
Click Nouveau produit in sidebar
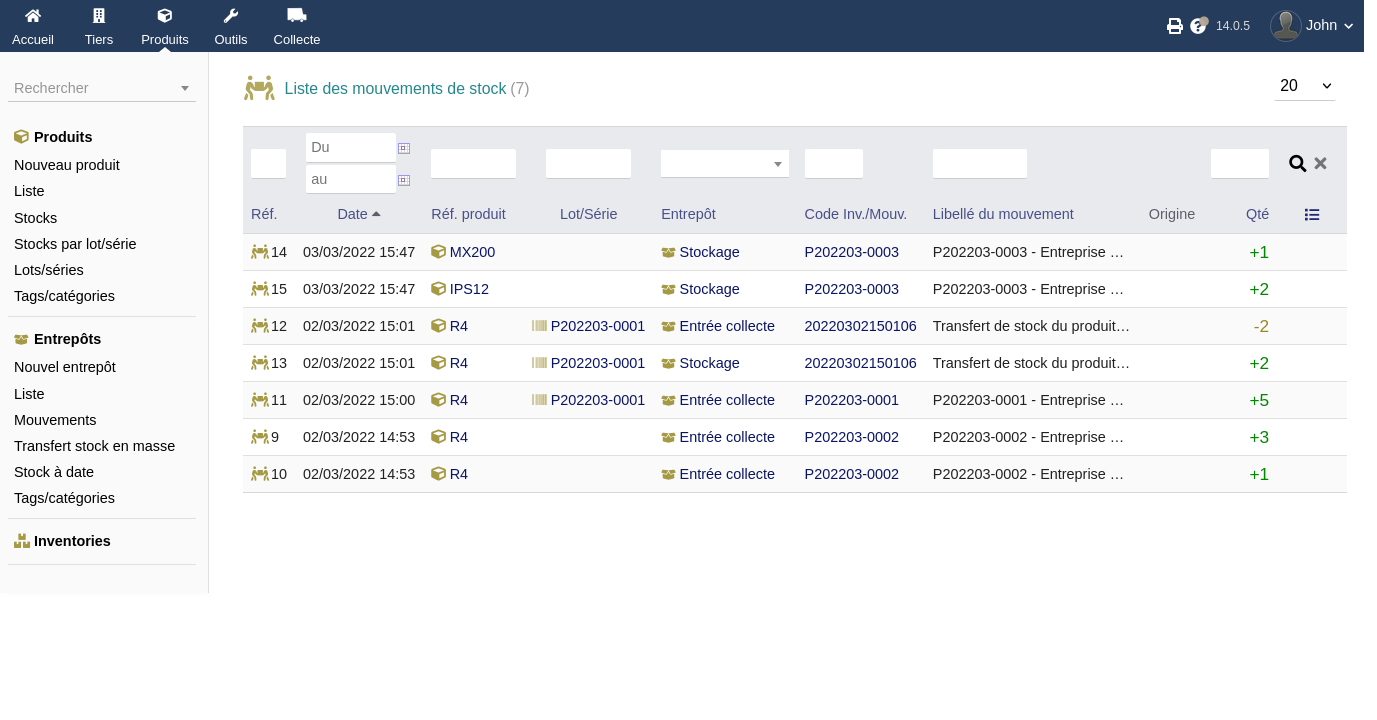(x=67, y=165)
